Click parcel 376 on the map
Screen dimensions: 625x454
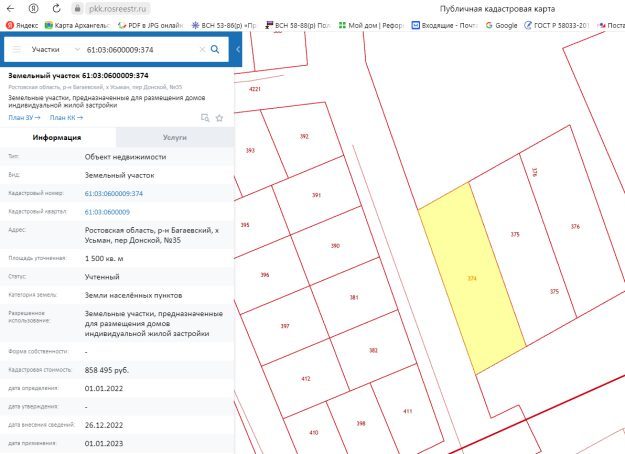tap(575, 226)
